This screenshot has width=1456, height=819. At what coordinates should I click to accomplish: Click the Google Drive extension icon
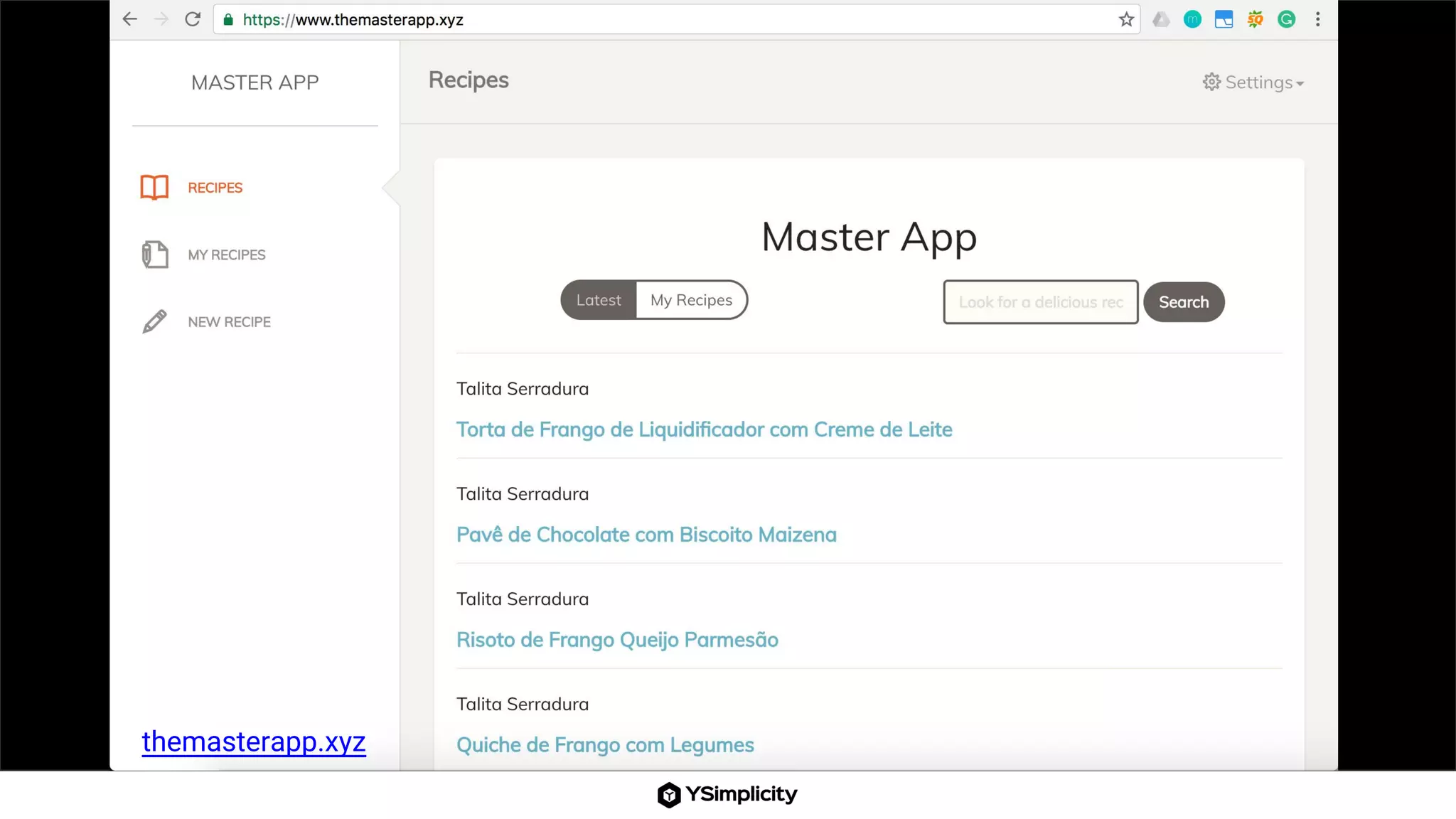(x=1161, y=19)
